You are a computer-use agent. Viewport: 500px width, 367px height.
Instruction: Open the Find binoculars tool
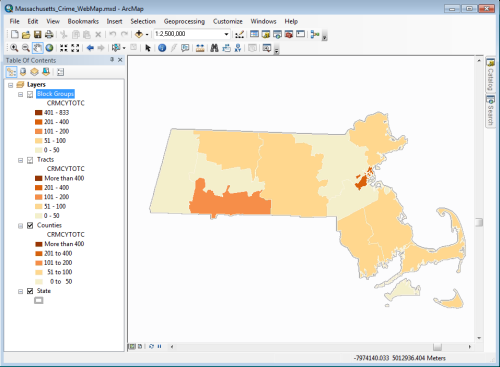[x=214, y=48]
